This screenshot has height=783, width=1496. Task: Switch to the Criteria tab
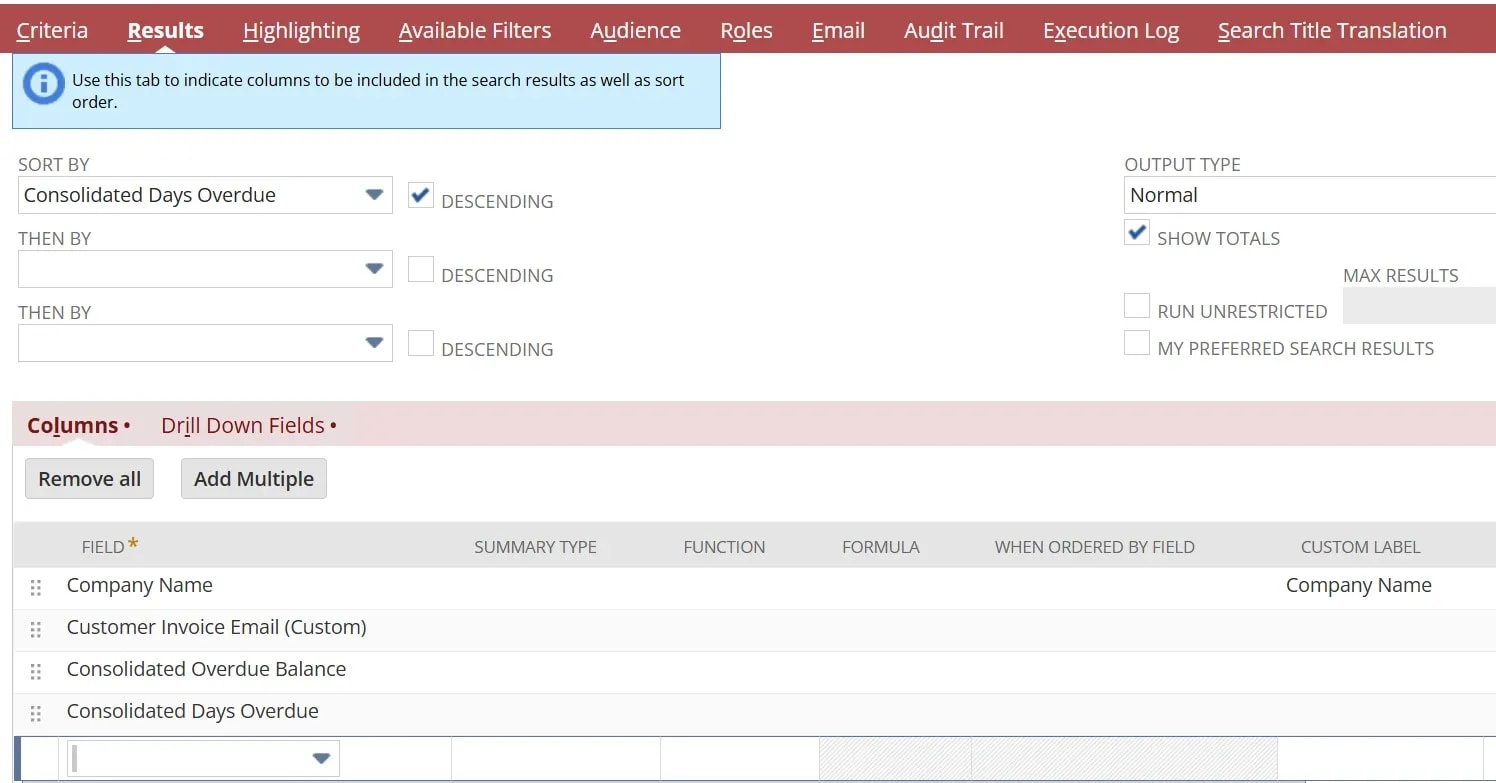pos(52,30)
